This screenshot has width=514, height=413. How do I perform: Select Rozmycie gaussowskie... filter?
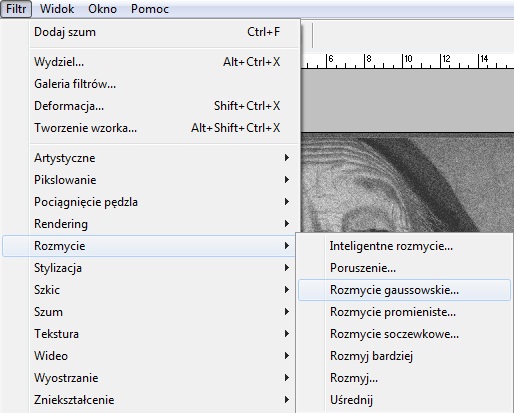click(x=404, y=290)
